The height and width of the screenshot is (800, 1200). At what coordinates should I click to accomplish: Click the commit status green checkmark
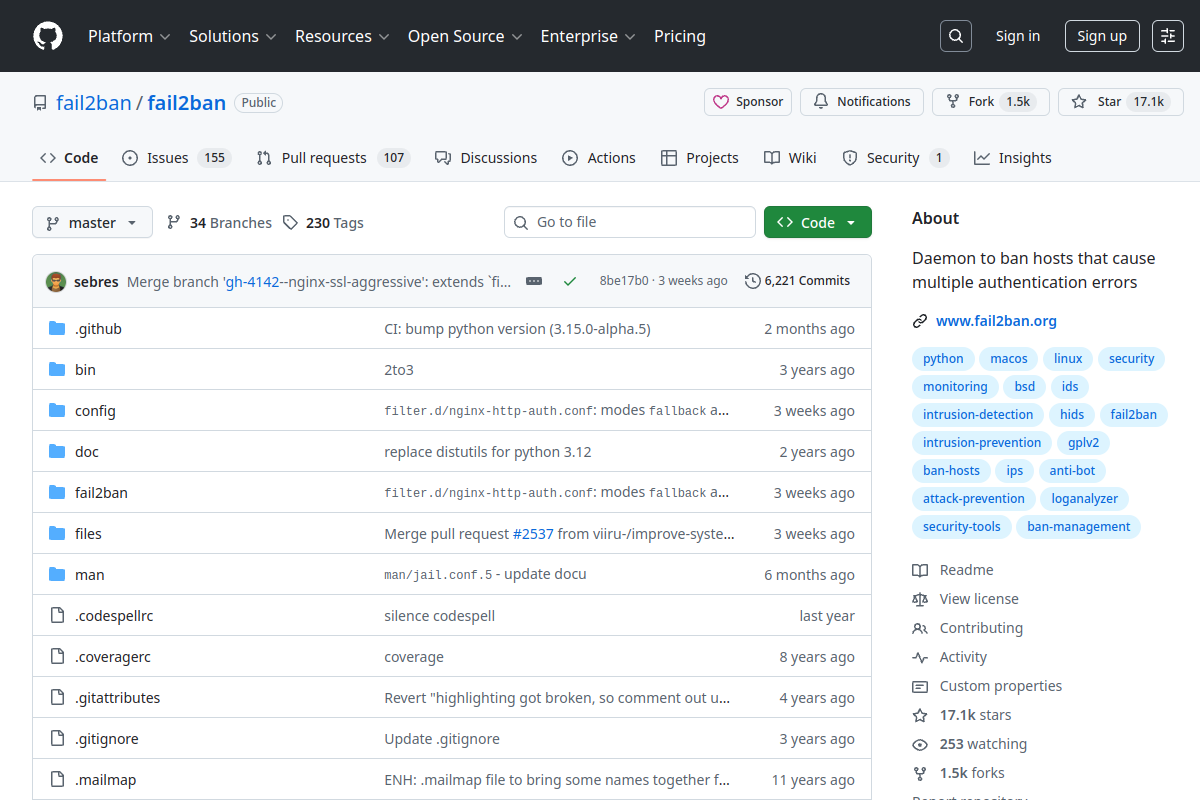(x=570, y=281)
